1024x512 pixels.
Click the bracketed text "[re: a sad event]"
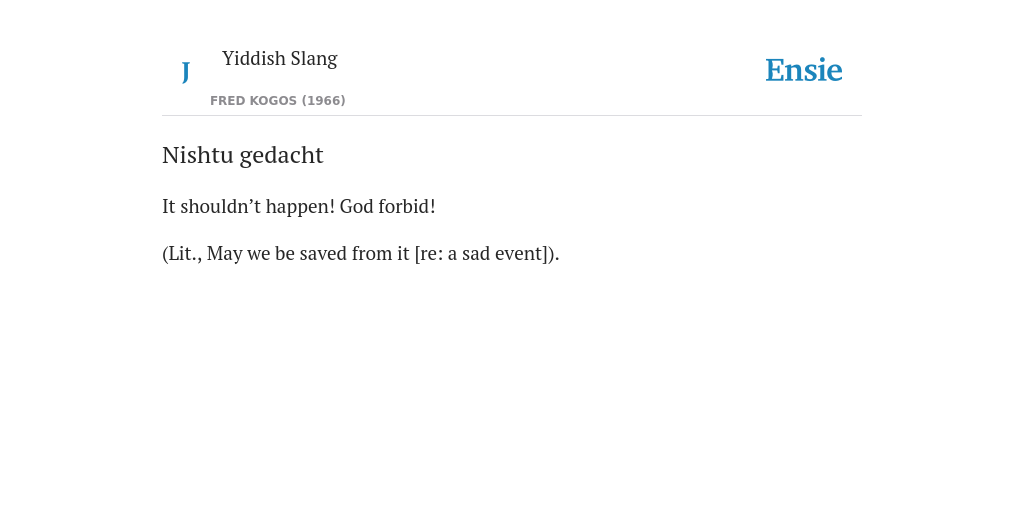pyautogui.click(x=482, y=253)
